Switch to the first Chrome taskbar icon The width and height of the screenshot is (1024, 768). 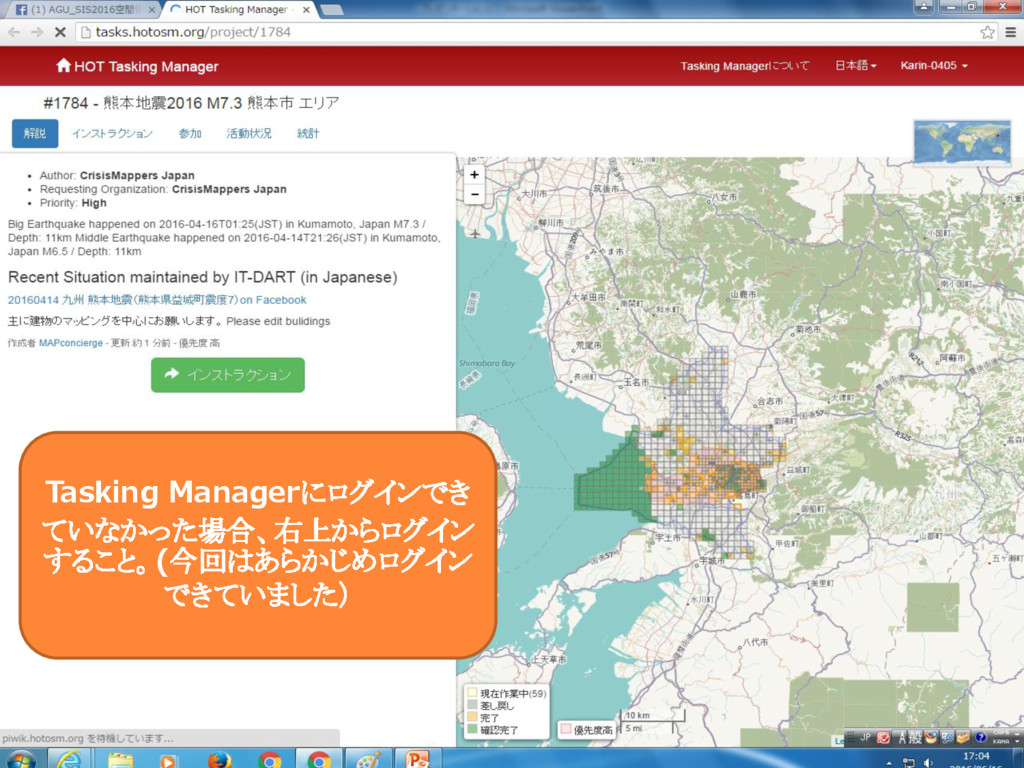coord(269,760)
